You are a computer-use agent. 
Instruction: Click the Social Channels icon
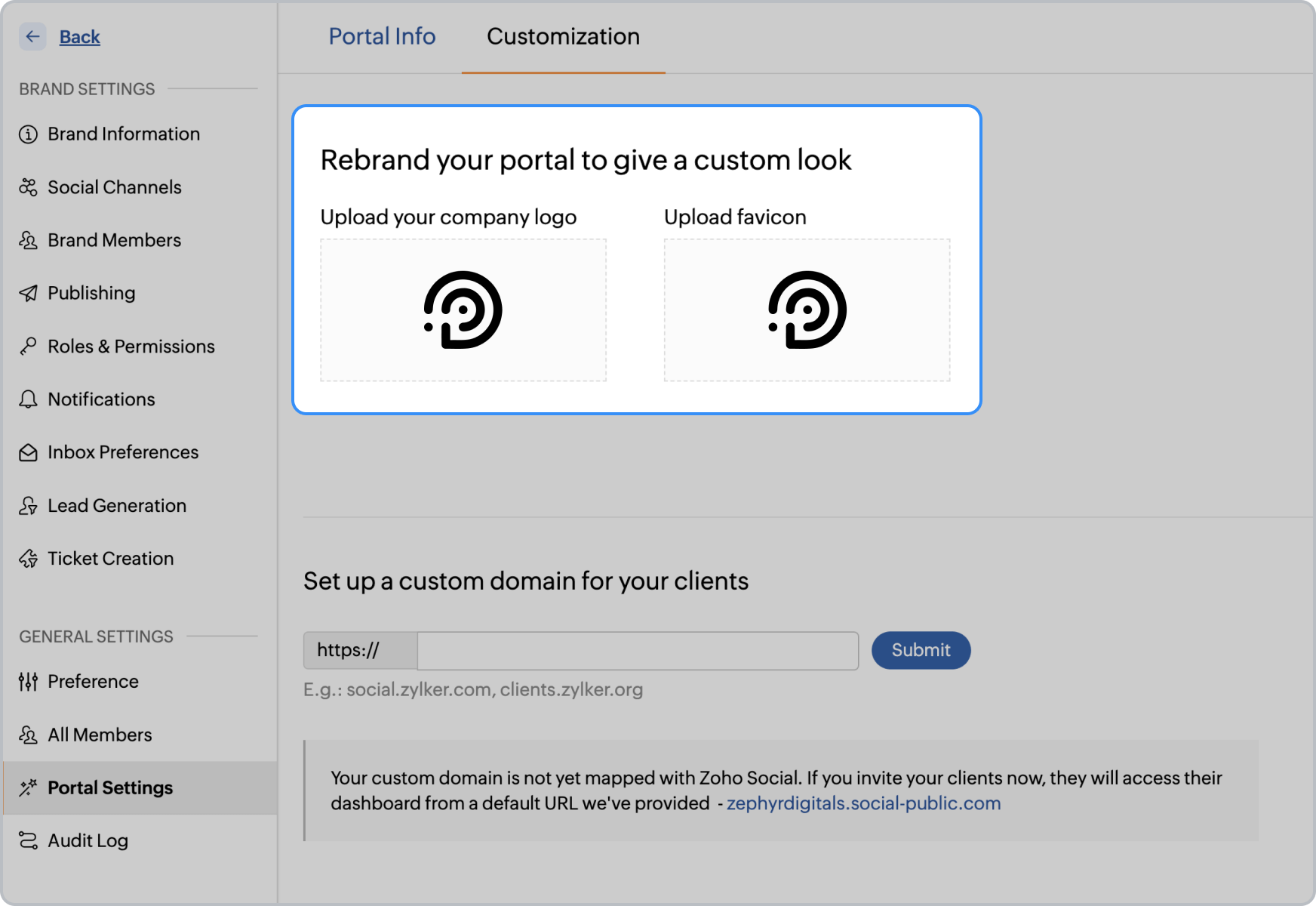pyautogui.click(x=28, y=187)
